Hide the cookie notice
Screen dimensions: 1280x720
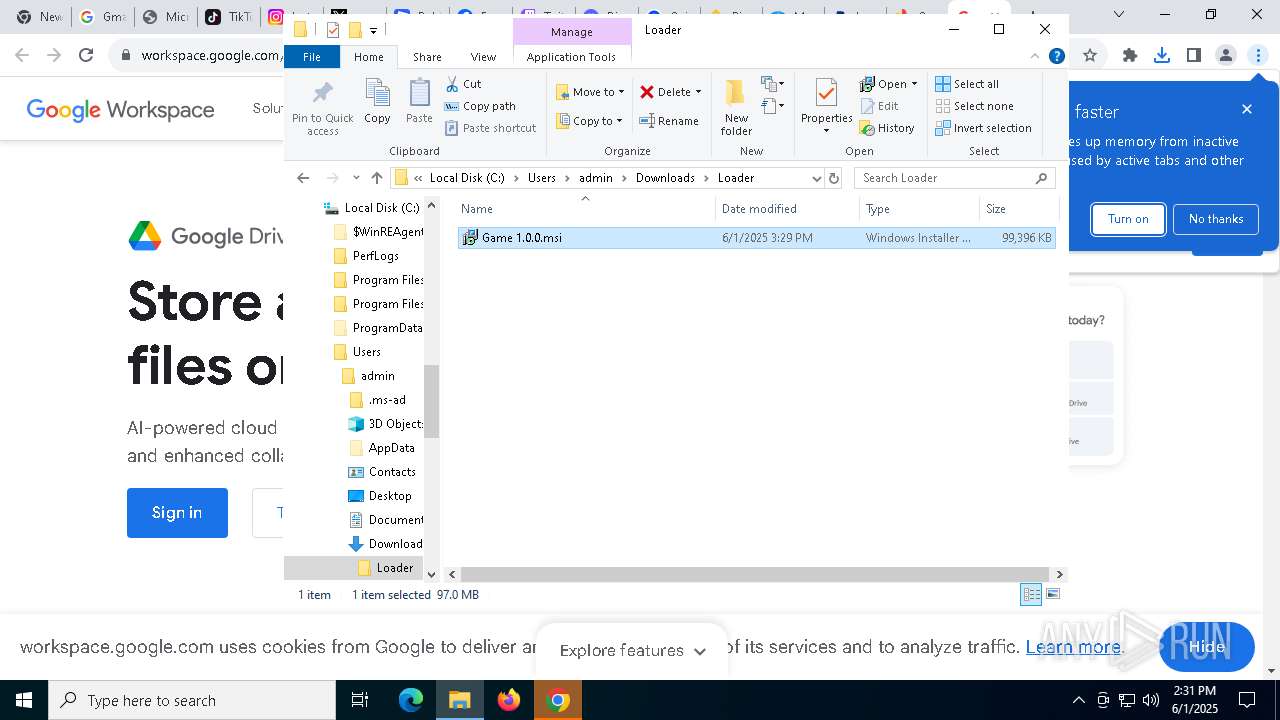coord(1206,647)
